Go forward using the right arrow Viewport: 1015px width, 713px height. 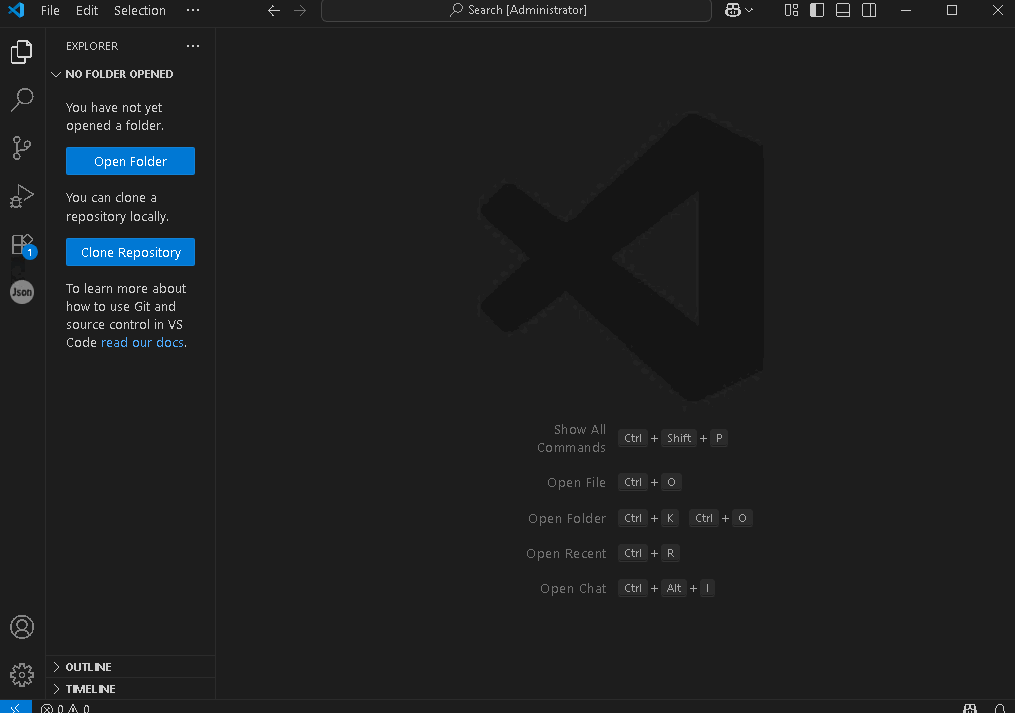pos(300,10)
